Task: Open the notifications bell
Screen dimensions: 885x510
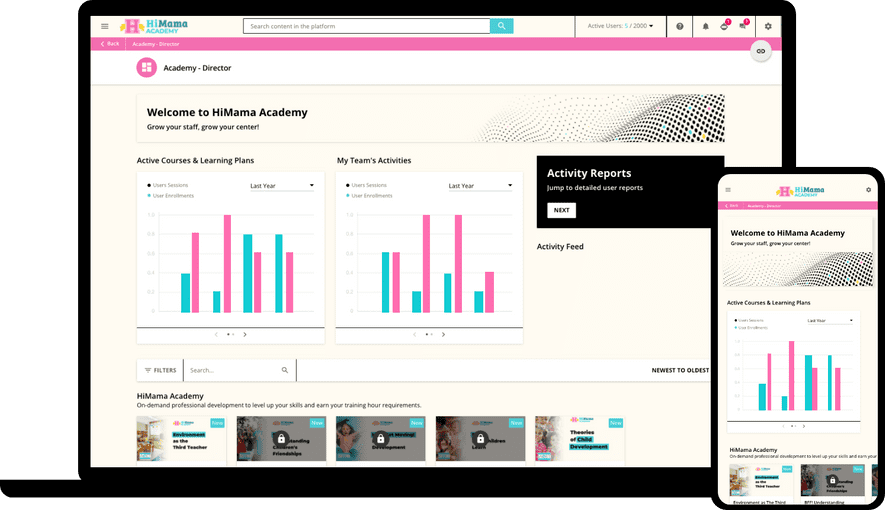Action: [706, 26]
